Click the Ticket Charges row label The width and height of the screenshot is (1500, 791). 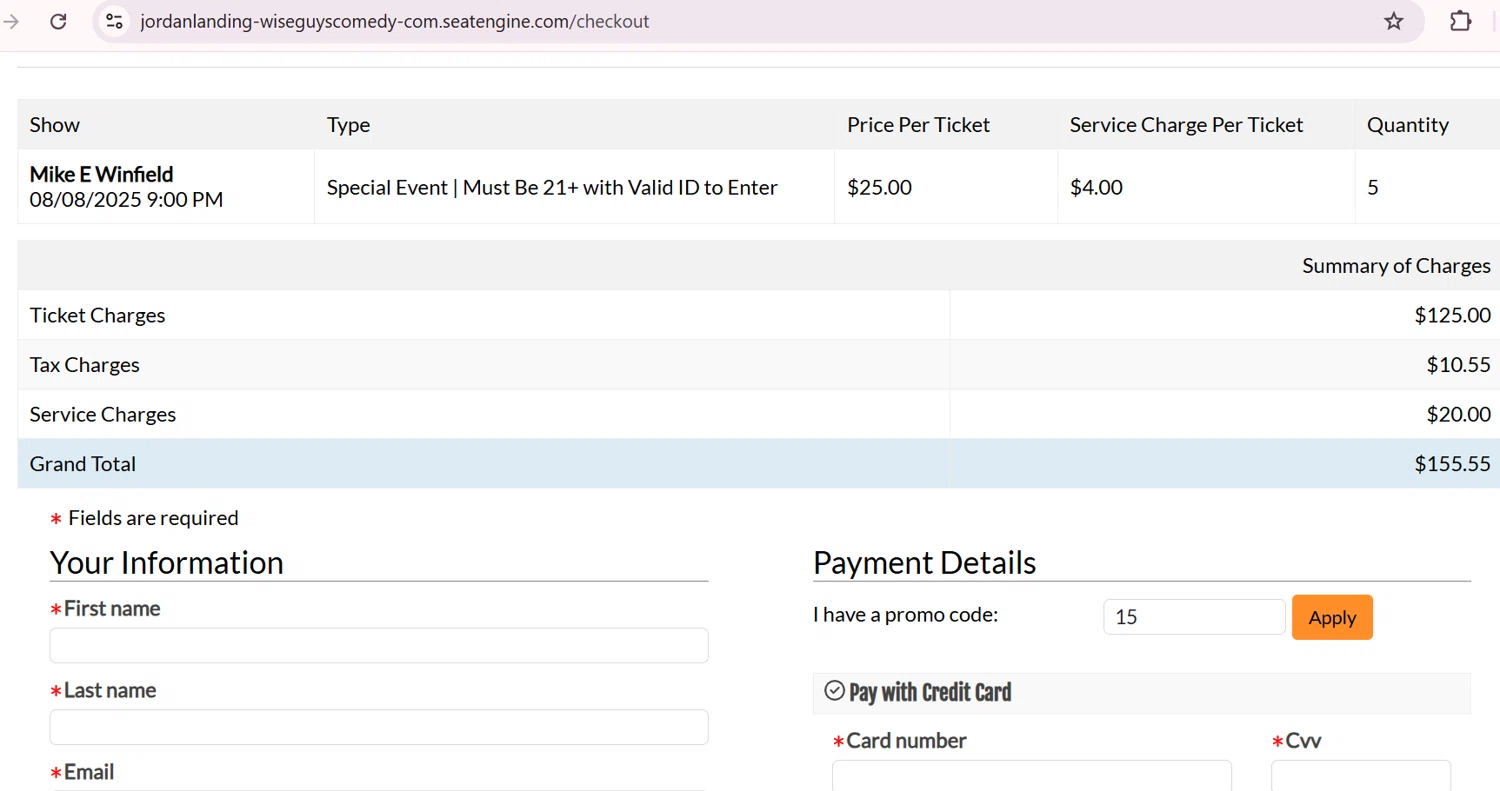click(x=97, y=315)
